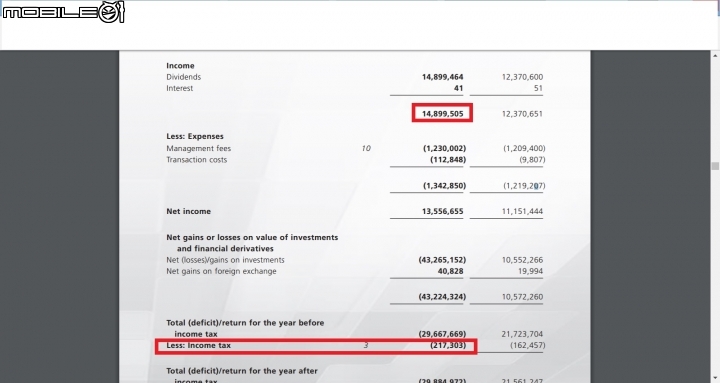Click the vertical scrollbar thumb

pos(715,166)
